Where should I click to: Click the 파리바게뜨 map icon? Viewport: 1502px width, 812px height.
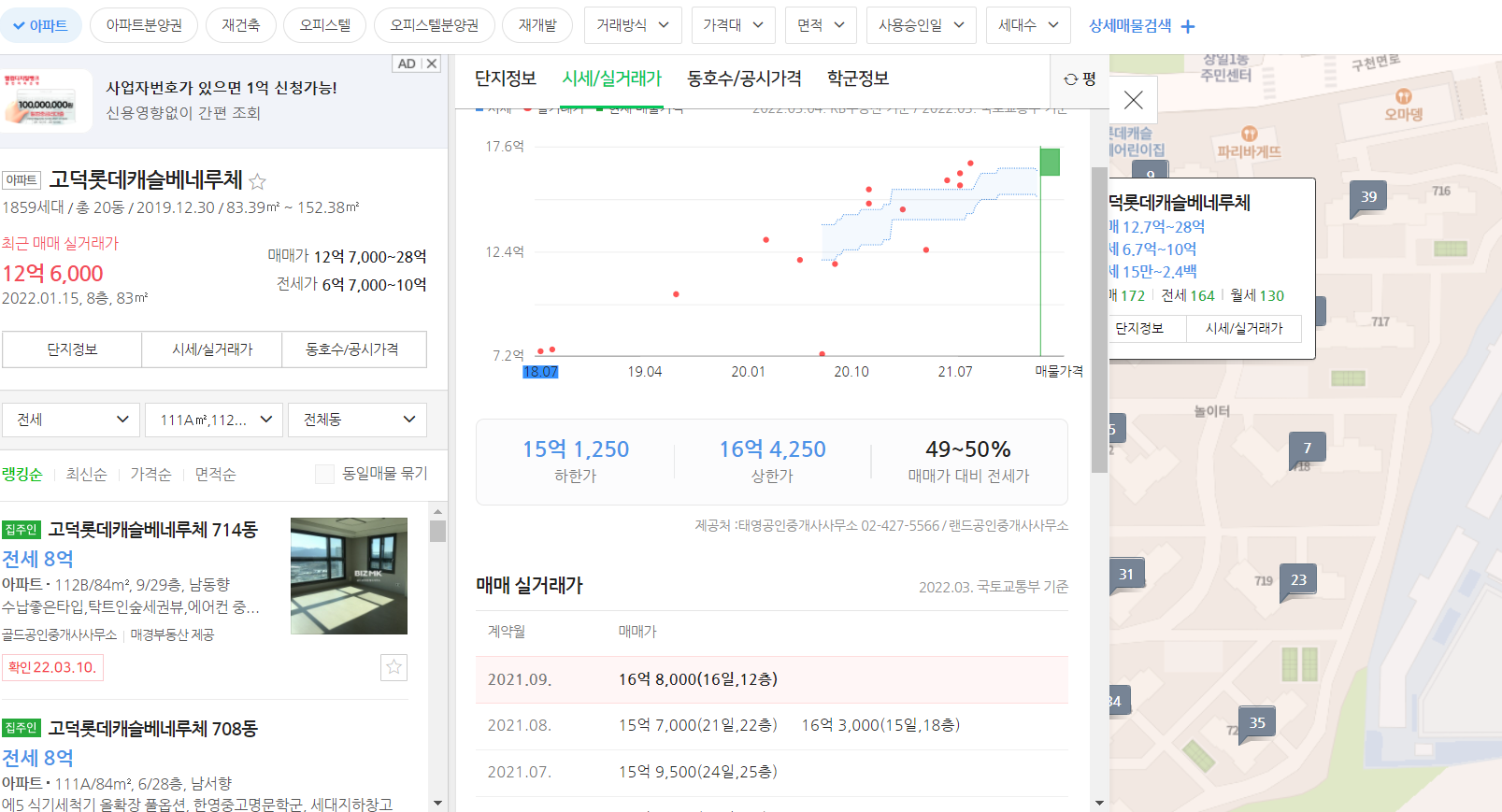tap(1250, 135)
